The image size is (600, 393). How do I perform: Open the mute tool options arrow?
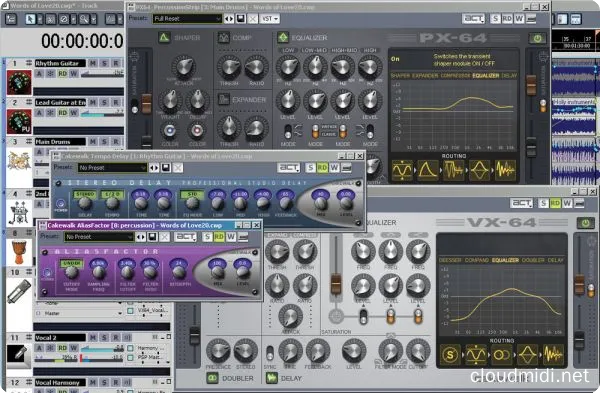73,19
